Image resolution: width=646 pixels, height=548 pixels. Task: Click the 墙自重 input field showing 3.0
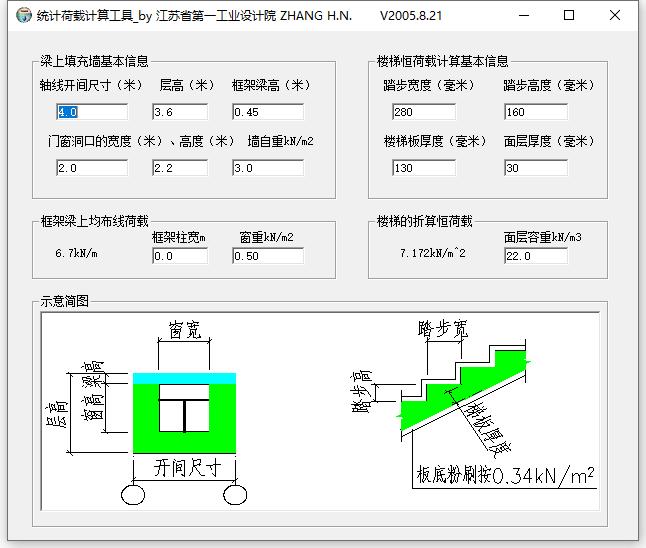[x=268, y=168]
